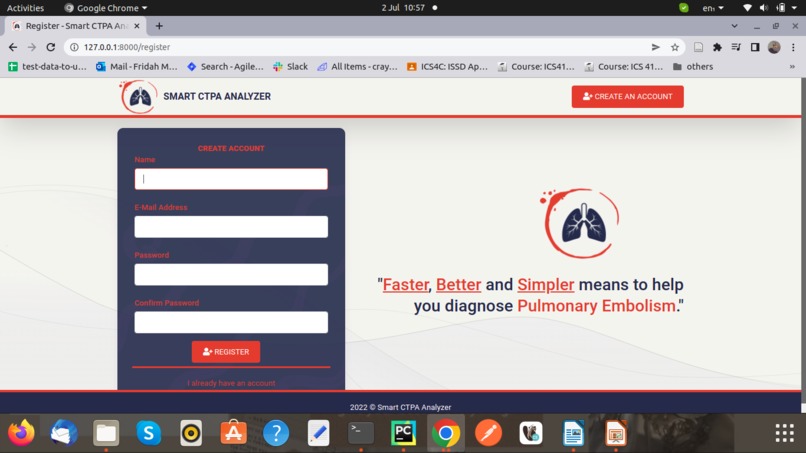Close the Register - Smart CTPA tab
Viewport: 806px width, 453px height.
tap(137, 26)
